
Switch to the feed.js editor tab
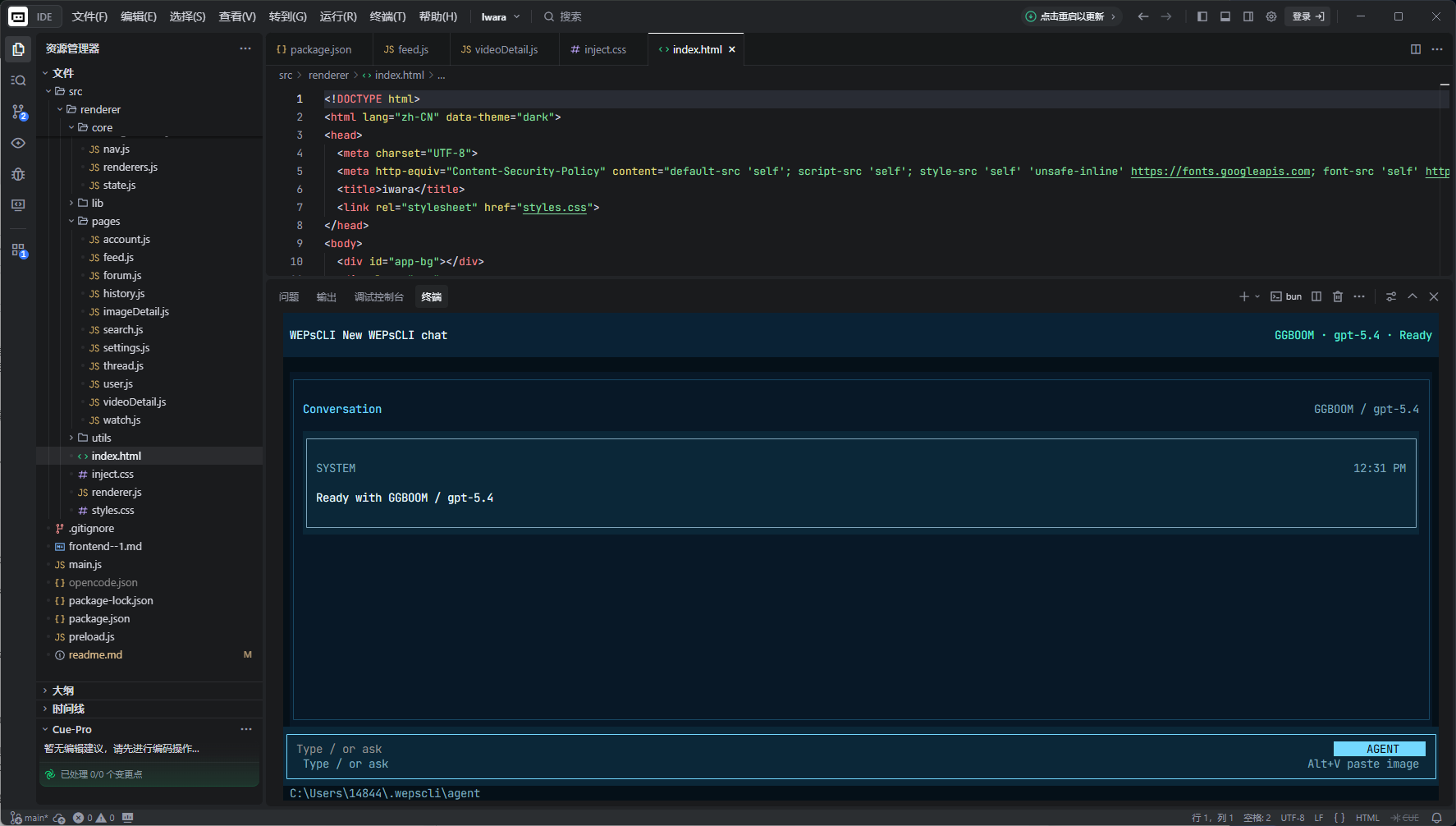[412, 49]
